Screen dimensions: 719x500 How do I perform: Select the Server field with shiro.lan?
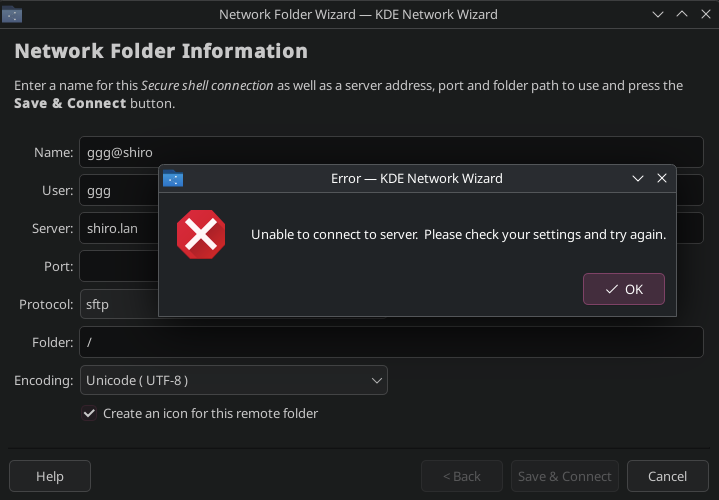(118, 228)
